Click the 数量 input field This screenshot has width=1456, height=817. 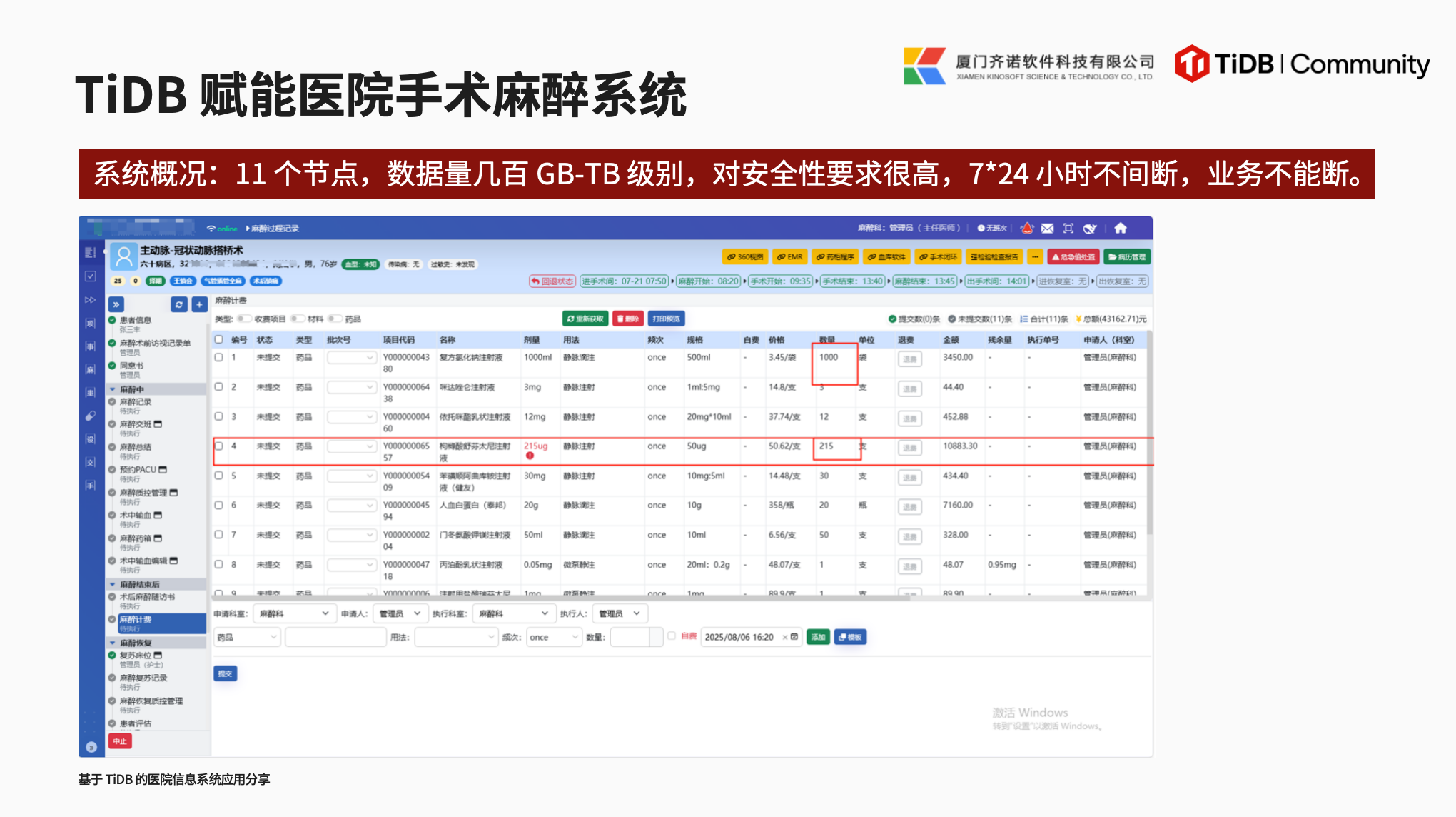point(629,637)
